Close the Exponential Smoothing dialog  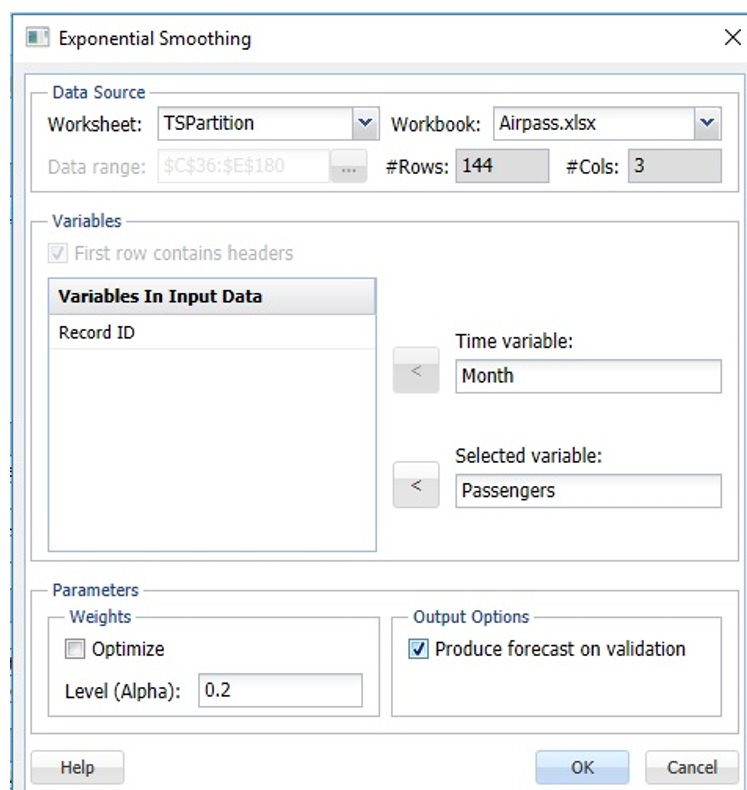point(731,39)
